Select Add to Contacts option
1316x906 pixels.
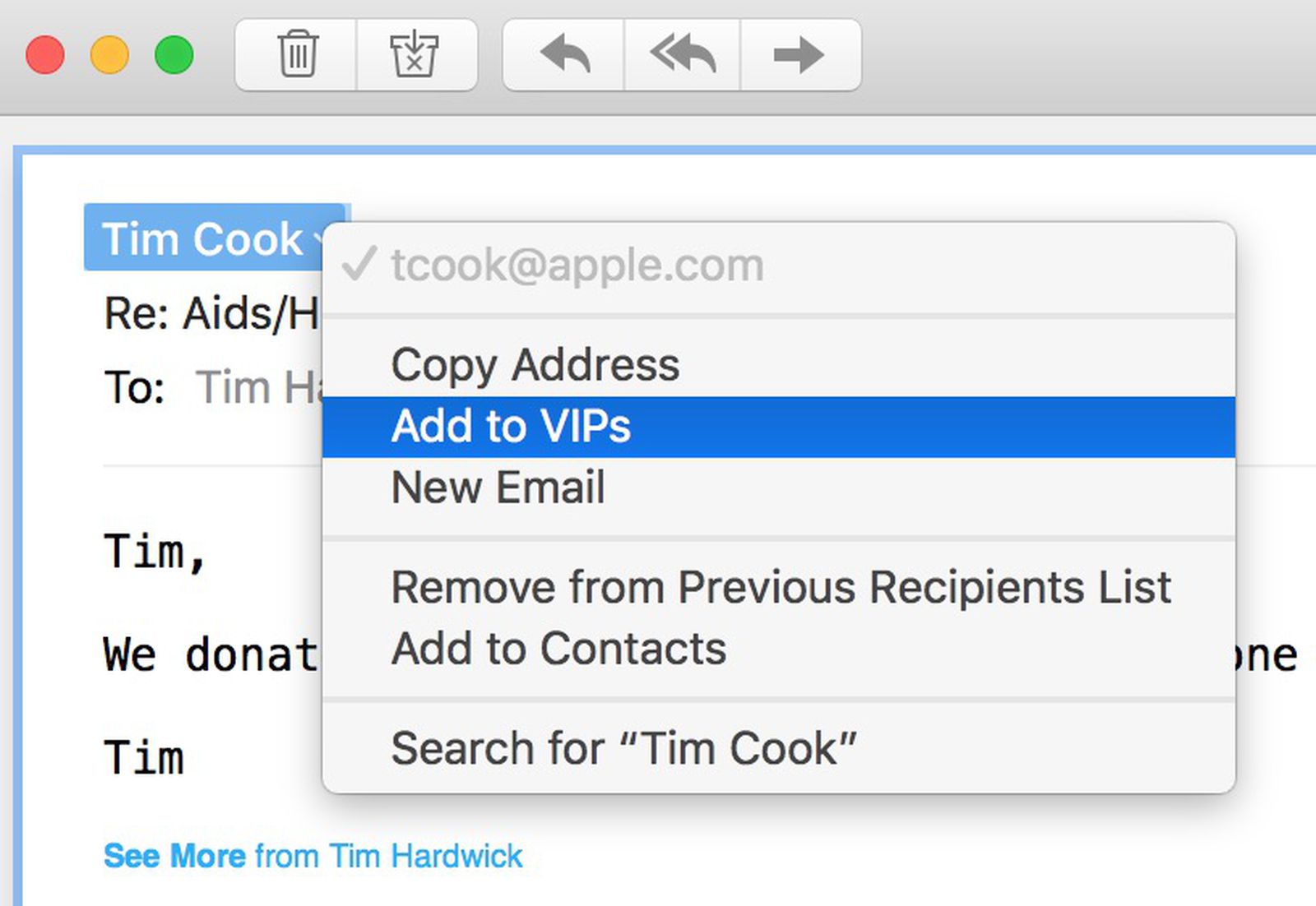[x=558, y=649]
